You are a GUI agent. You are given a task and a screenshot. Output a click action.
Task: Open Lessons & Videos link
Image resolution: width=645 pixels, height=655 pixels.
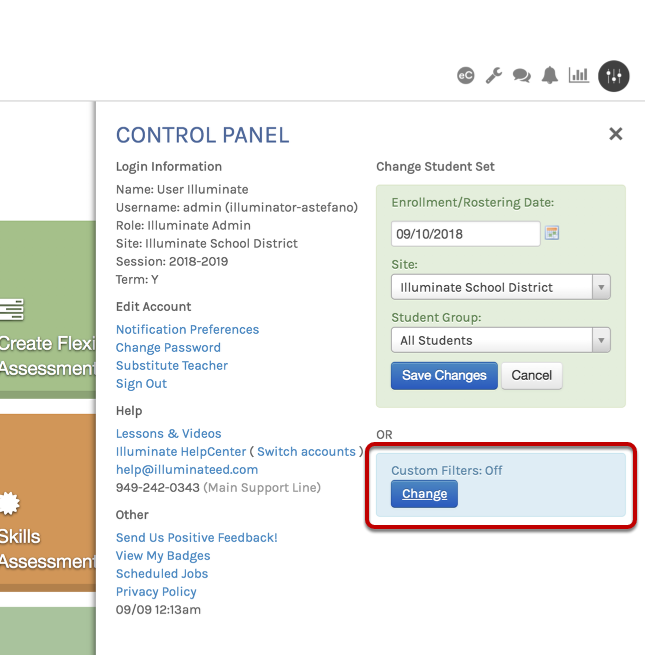pos(168,434)
